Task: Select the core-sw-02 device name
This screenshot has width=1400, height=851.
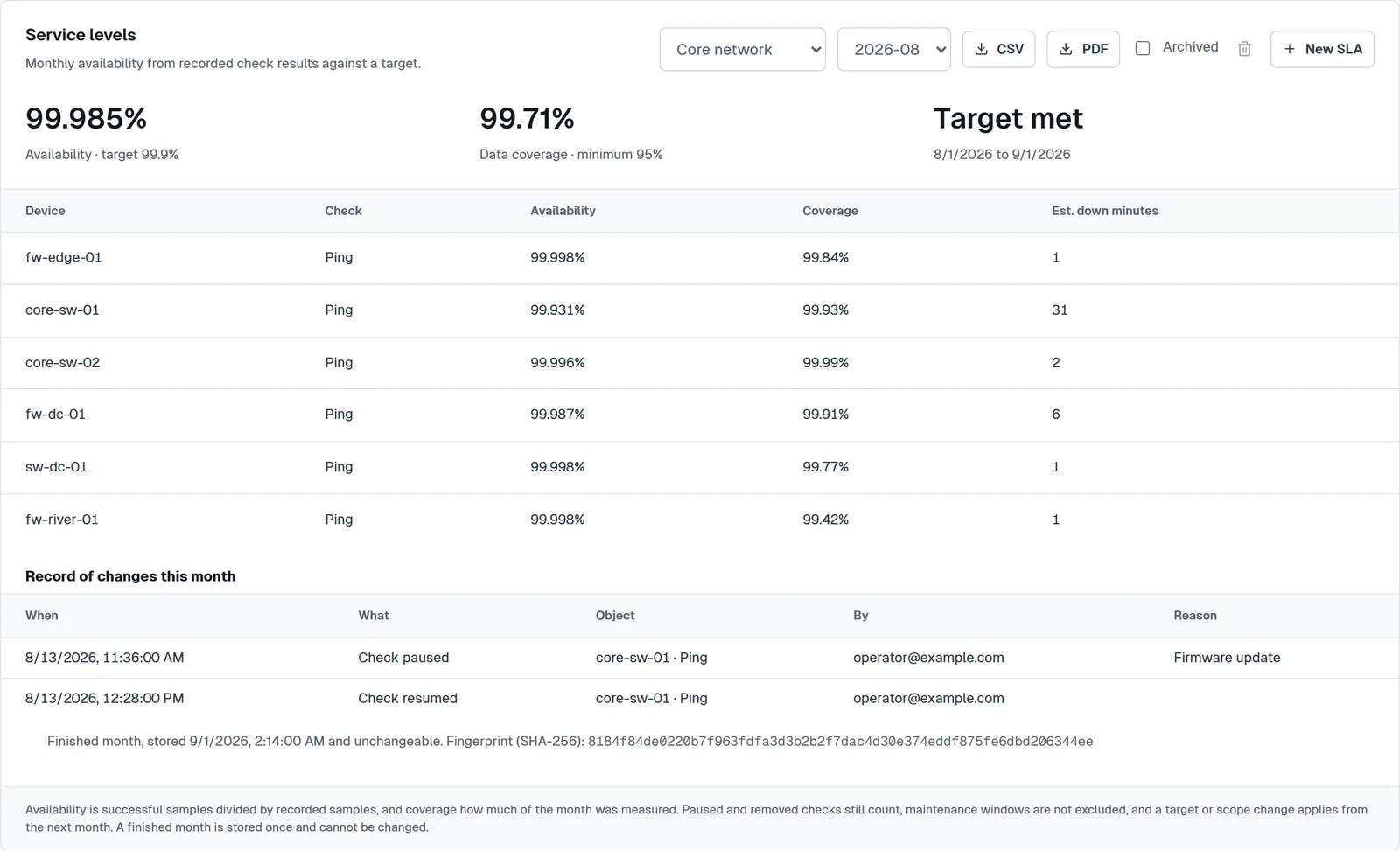Action: click(62, 362)
